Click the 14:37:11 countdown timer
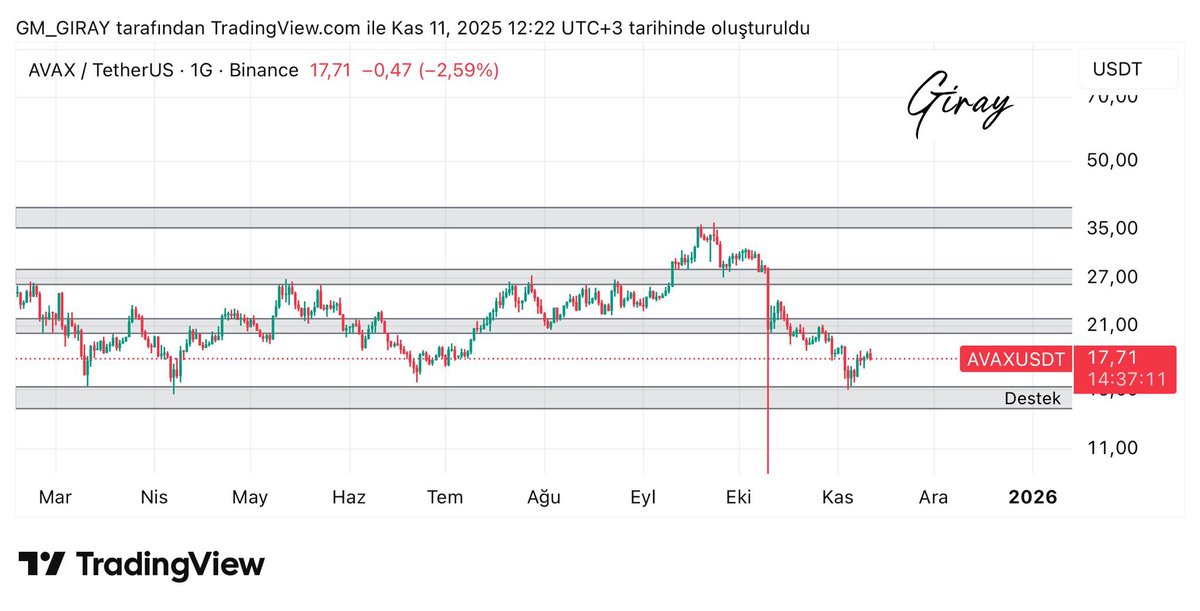1200x611 pixels. point(1128,379)
